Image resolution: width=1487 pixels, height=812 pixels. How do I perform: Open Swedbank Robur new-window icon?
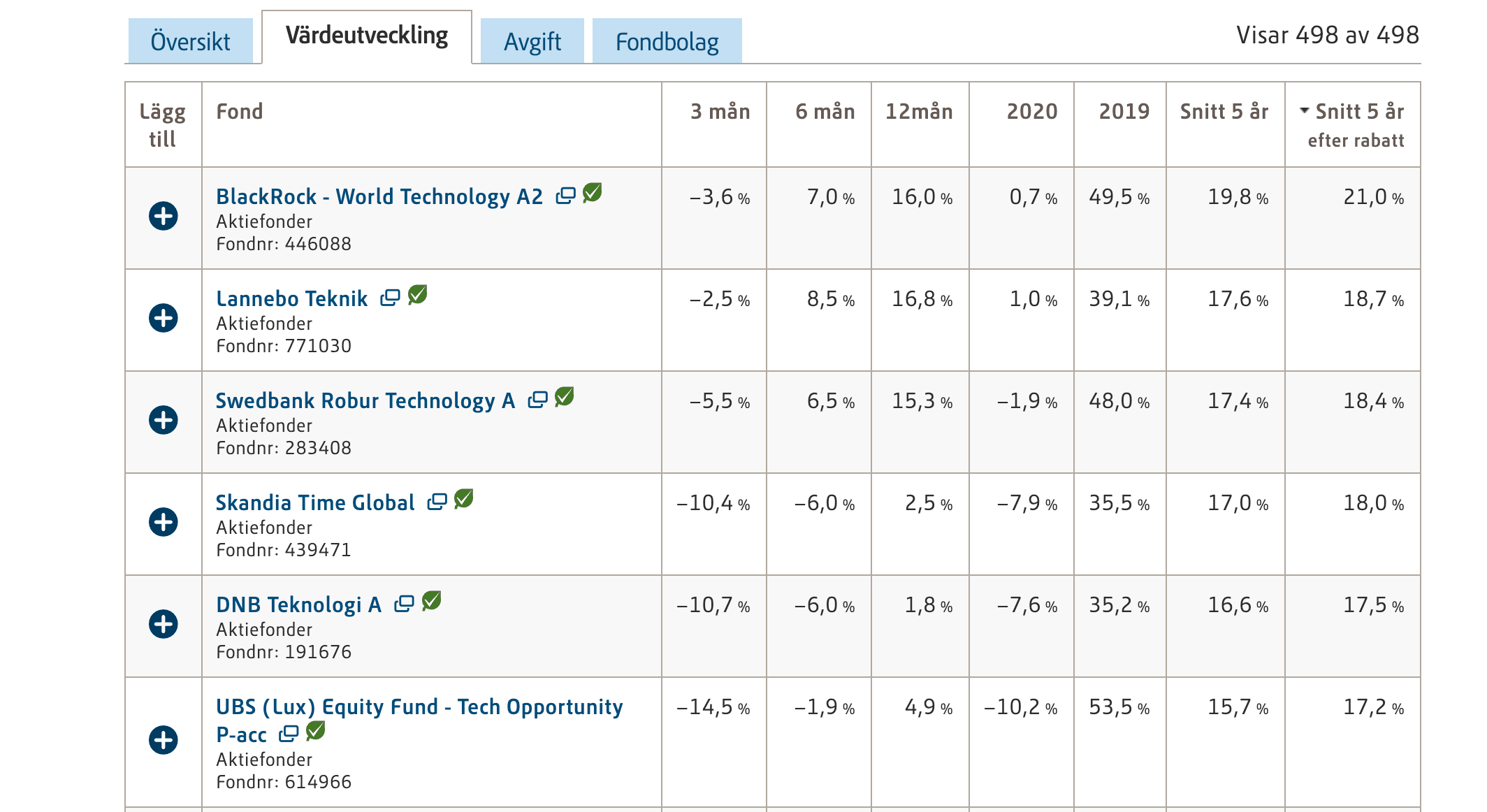(537, 400)
